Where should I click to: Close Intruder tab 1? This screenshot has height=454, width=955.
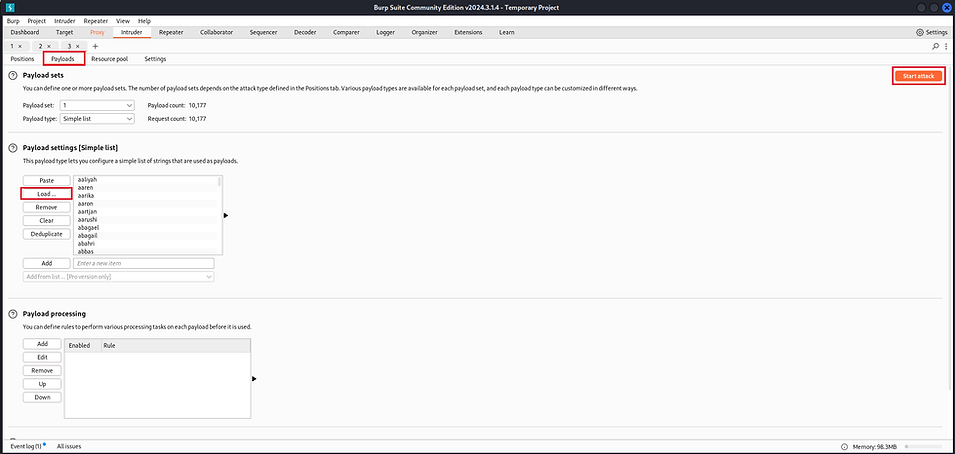[20, 46]
